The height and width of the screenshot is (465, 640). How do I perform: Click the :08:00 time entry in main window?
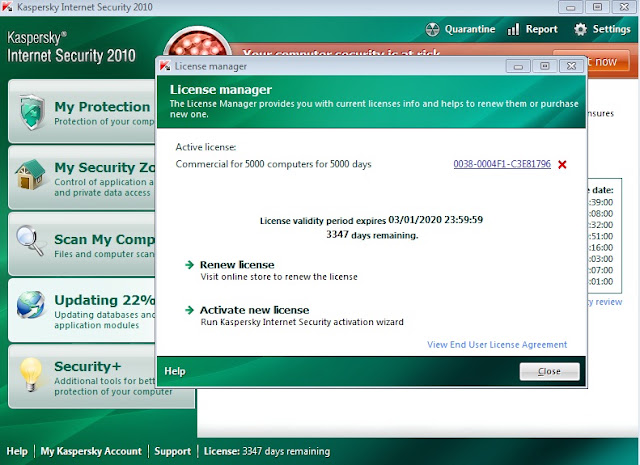pos(601,214)
